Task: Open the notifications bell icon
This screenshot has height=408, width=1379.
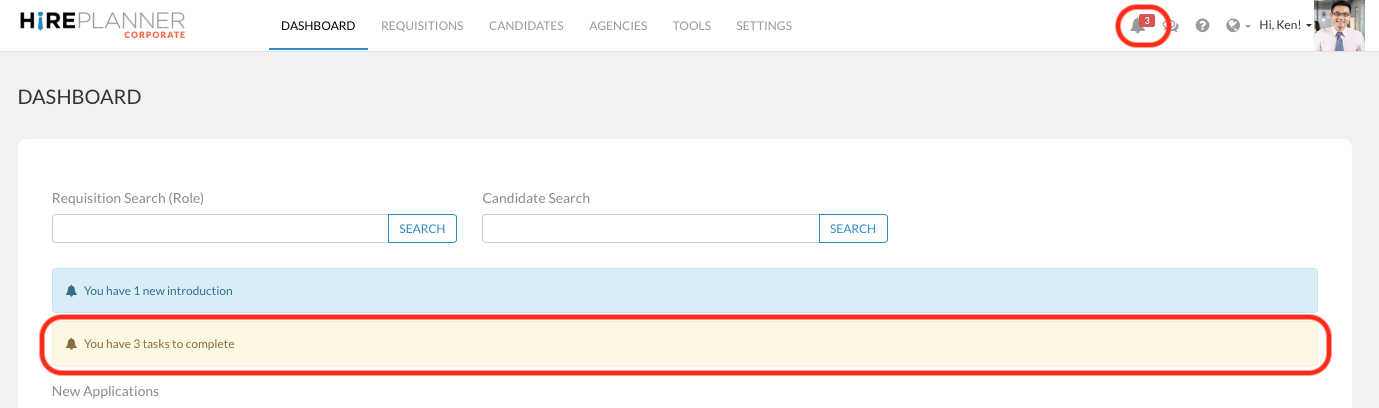Action: point(1138,26)
